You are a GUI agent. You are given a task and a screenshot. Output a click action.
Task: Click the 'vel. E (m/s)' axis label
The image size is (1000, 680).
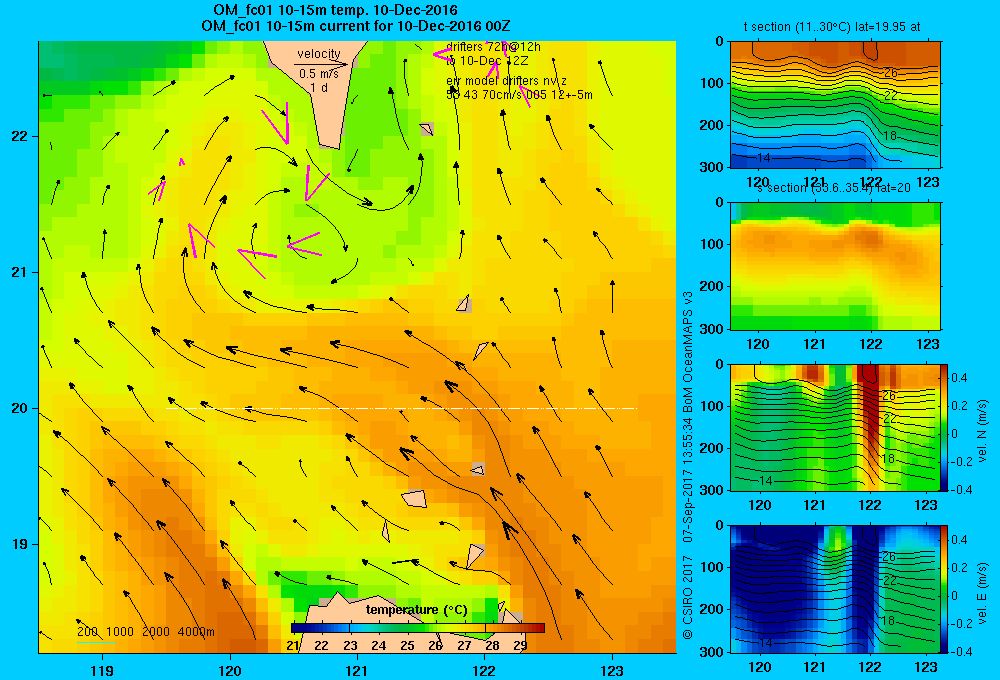pyautogui.click(x=983, y=593)
